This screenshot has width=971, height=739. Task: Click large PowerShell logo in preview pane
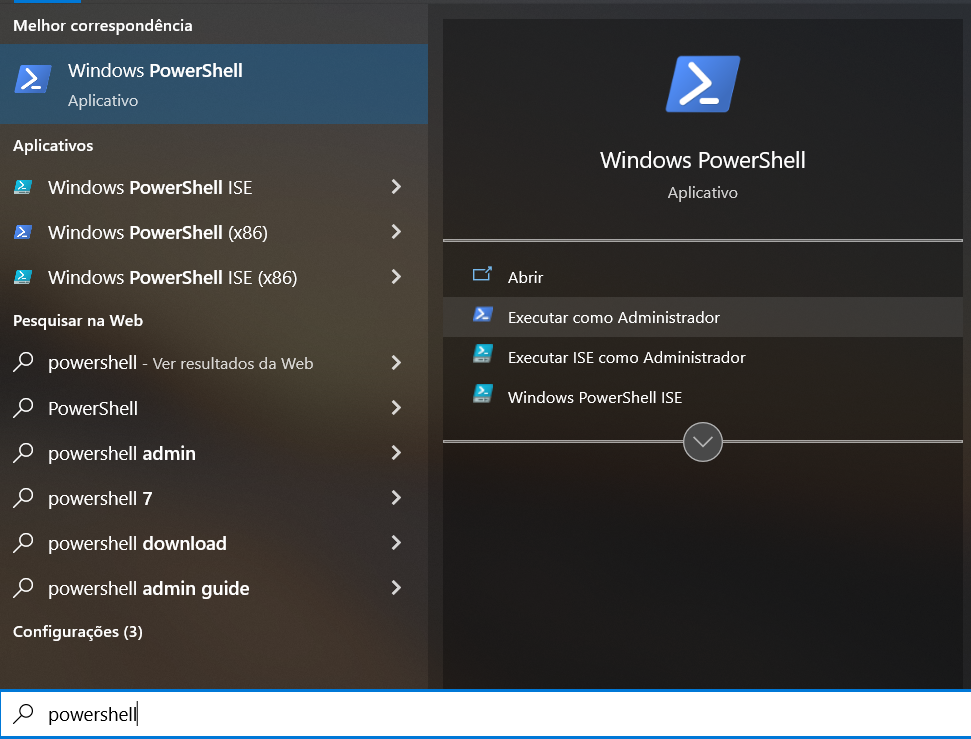click(x=703, y=84)
